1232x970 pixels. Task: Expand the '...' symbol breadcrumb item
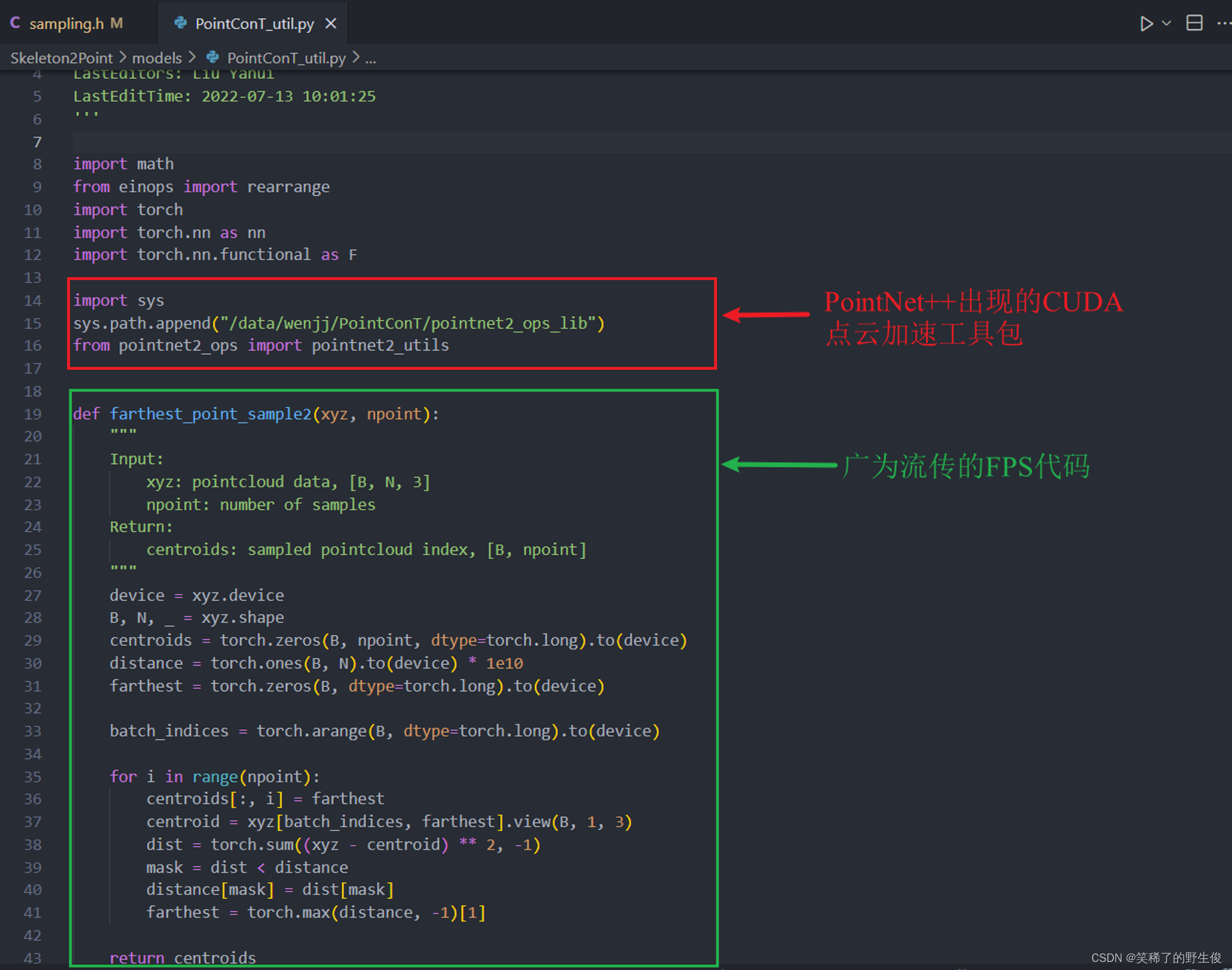(x=370, y=58)
